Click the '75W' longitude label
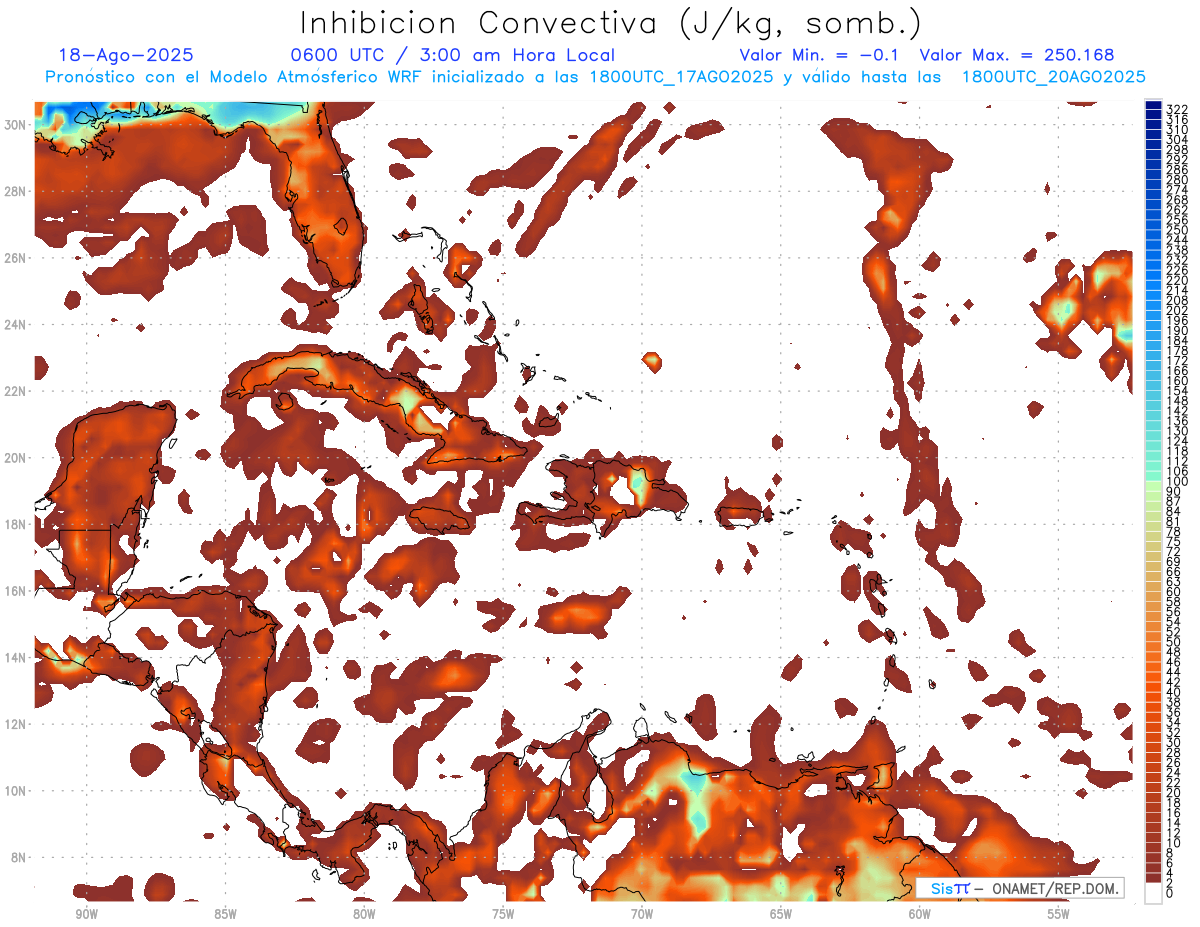The height and width of the screenshot is (927, 1200). coord(503,914)
